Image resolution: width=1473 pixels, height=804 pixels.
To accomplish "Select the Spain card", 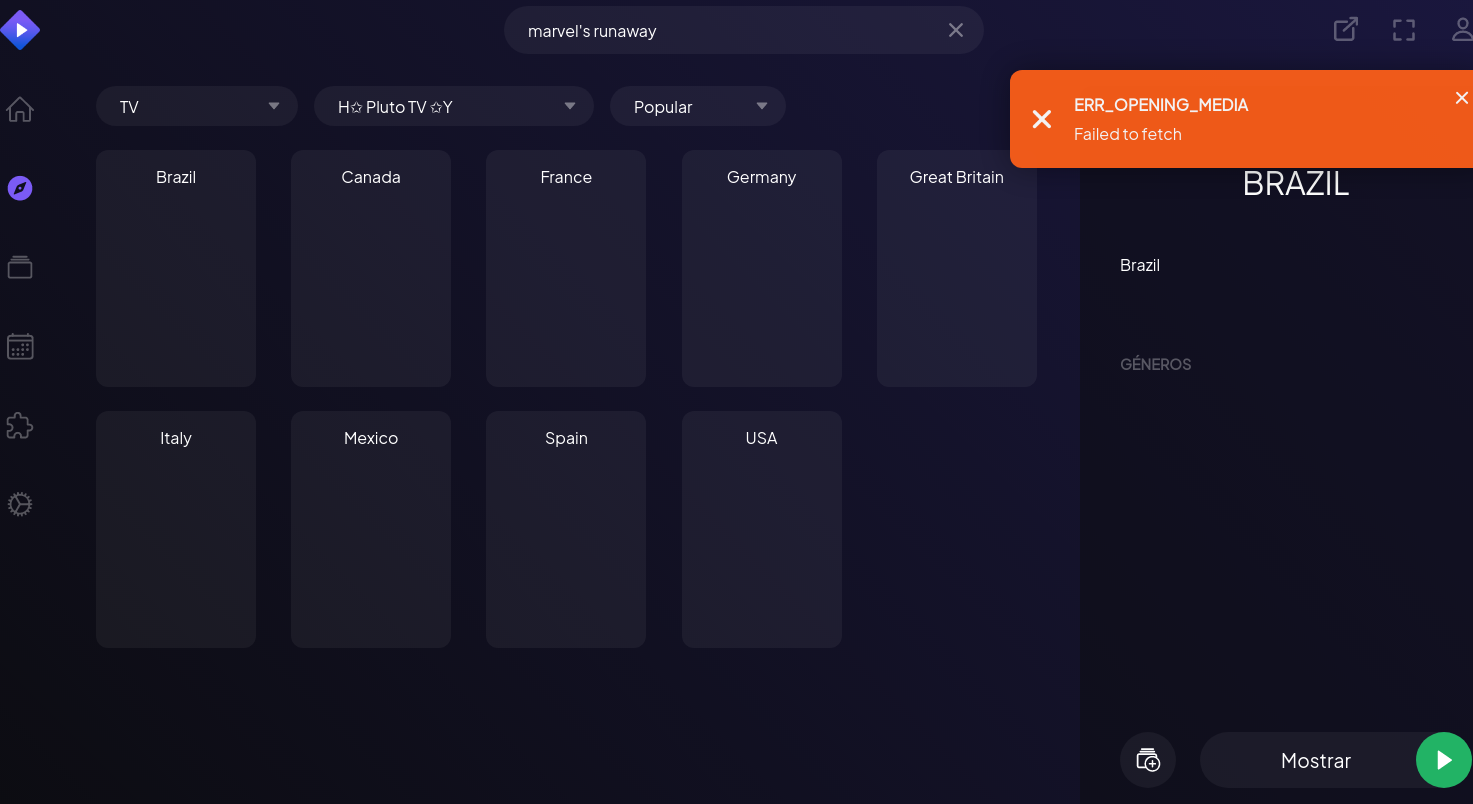I will (x=566, y=529).
